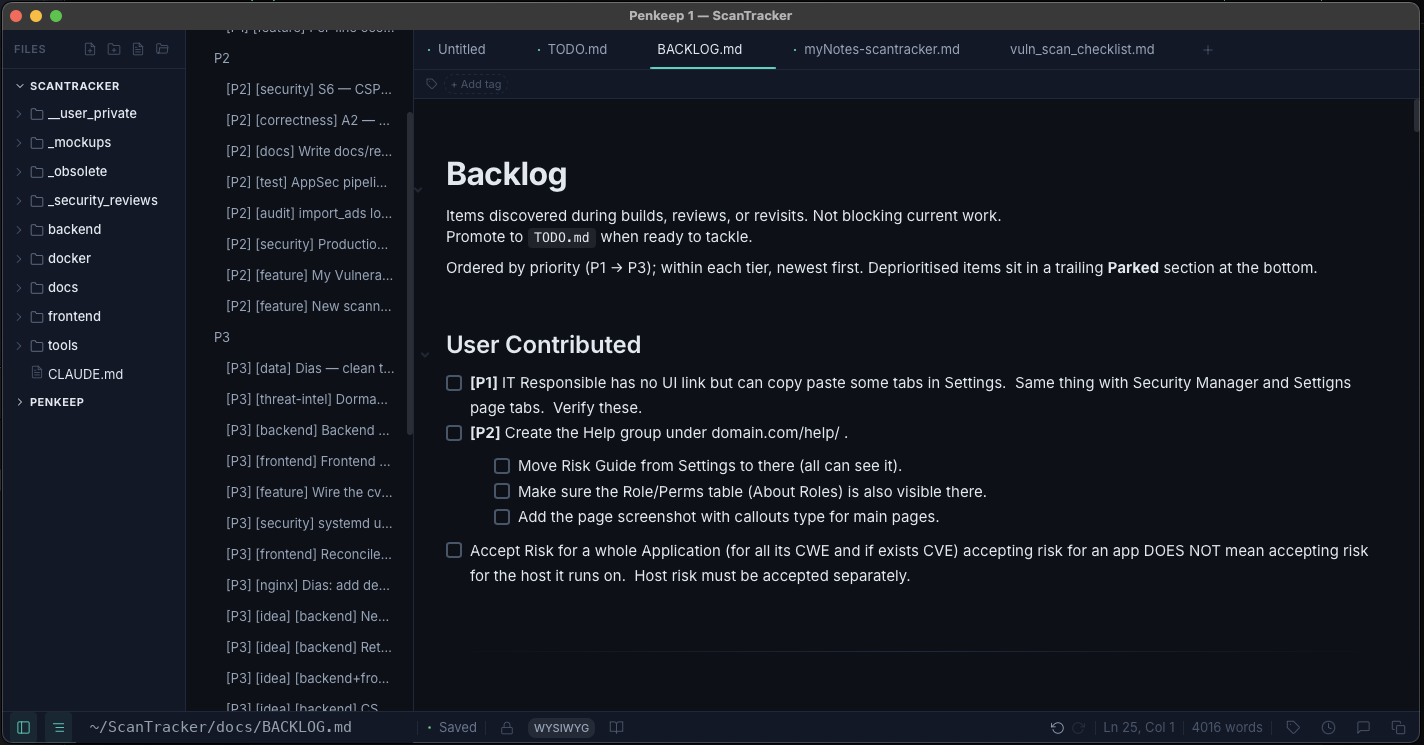Screen dimensions: 1424x745
Task: Switch to the Untitled tab
Action: 461,49
